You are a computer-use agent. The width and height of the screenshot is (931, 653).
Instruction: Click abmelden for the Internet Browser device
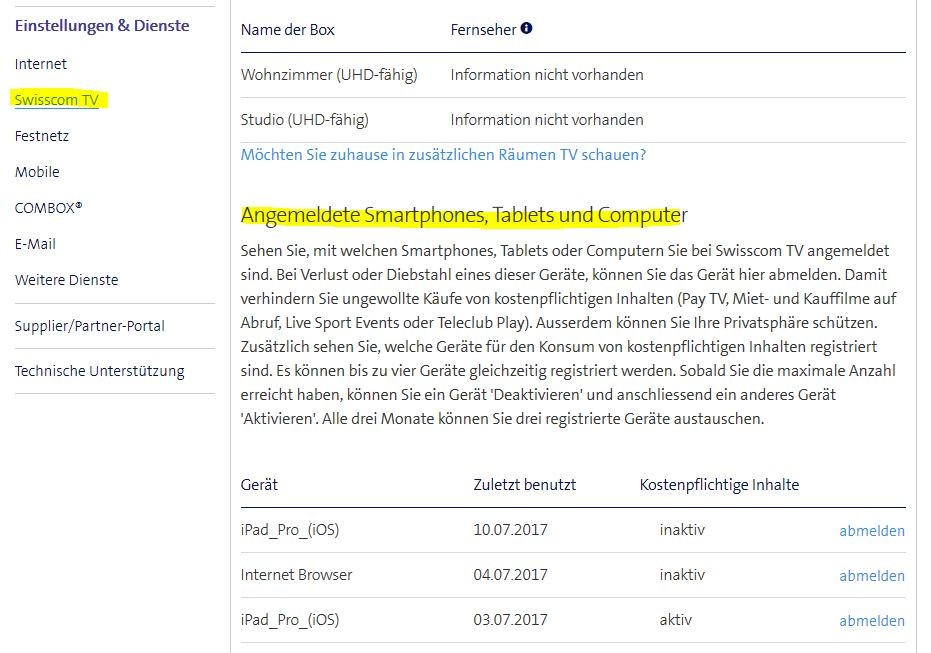click(x=872, y=575)
